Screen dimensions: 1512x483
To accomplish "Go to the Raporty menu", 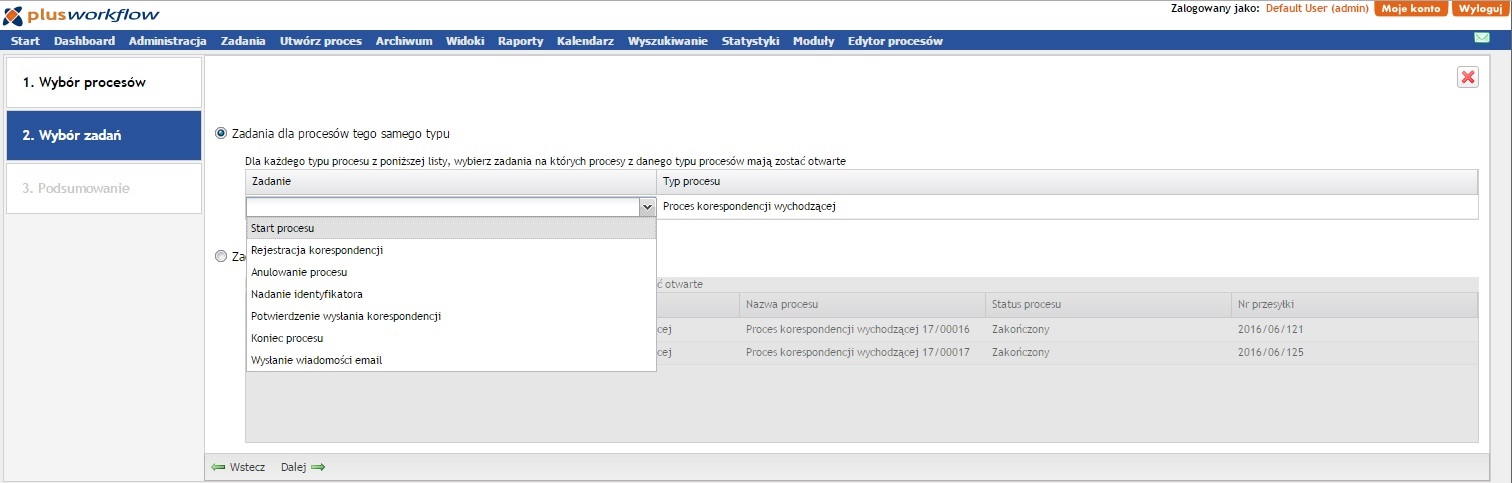I will pos(520,41).
